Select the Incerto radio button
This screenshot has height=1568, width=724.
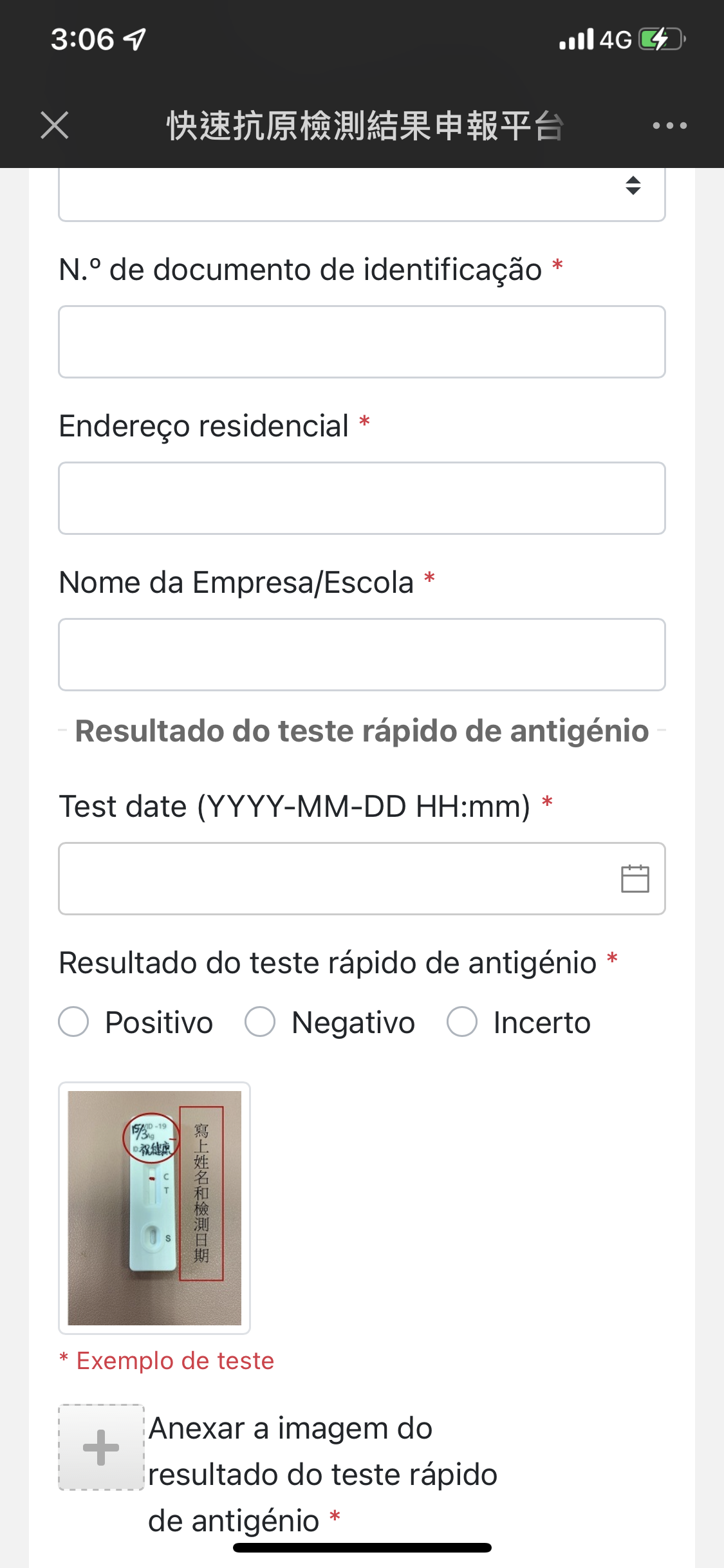tap(462, 1022)
